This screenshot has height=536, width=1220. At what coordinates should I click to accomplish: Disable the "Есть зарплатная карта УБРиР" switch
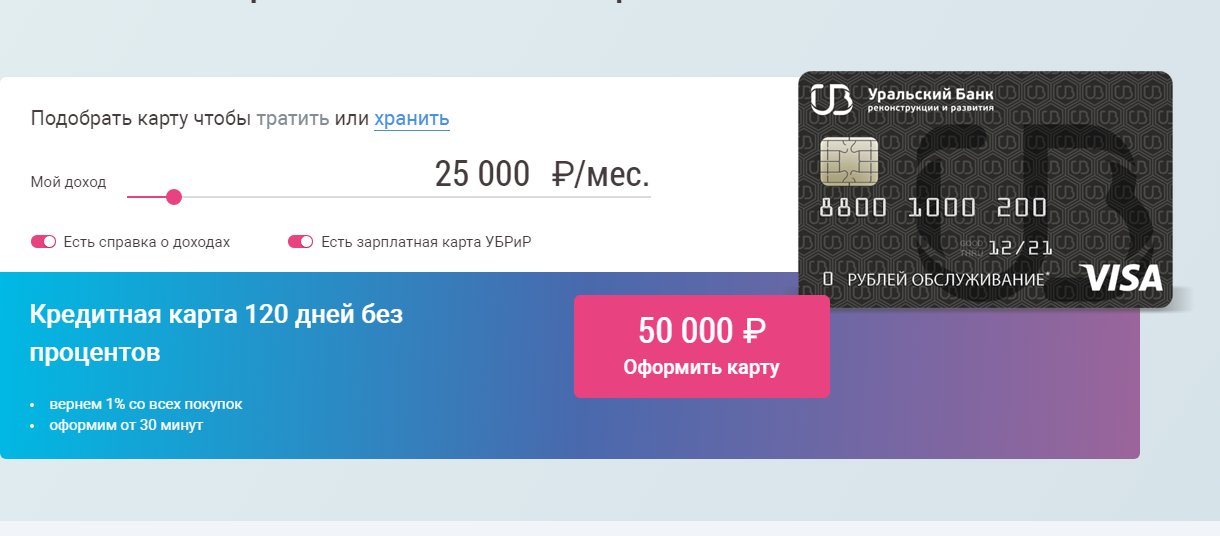(x=300, y=242)
